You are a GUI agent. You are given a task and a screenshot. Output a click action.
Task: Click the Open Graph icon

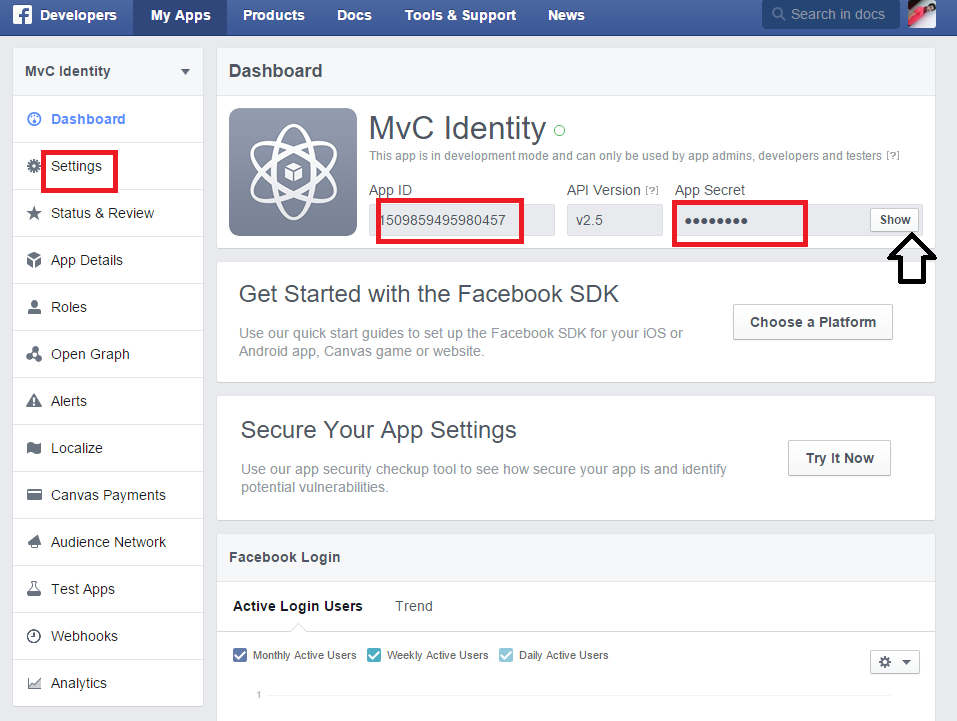pyautogui.click(x=34, y=354)
